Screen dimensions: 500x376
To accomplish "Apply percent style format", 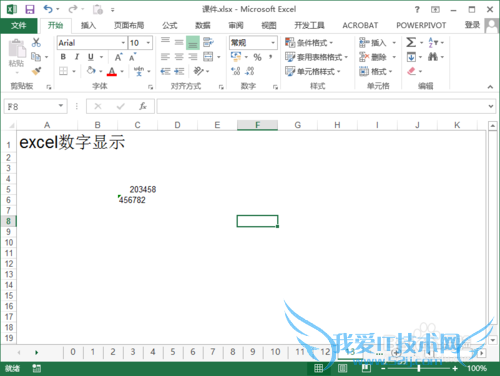I will (x=257, y=57).
